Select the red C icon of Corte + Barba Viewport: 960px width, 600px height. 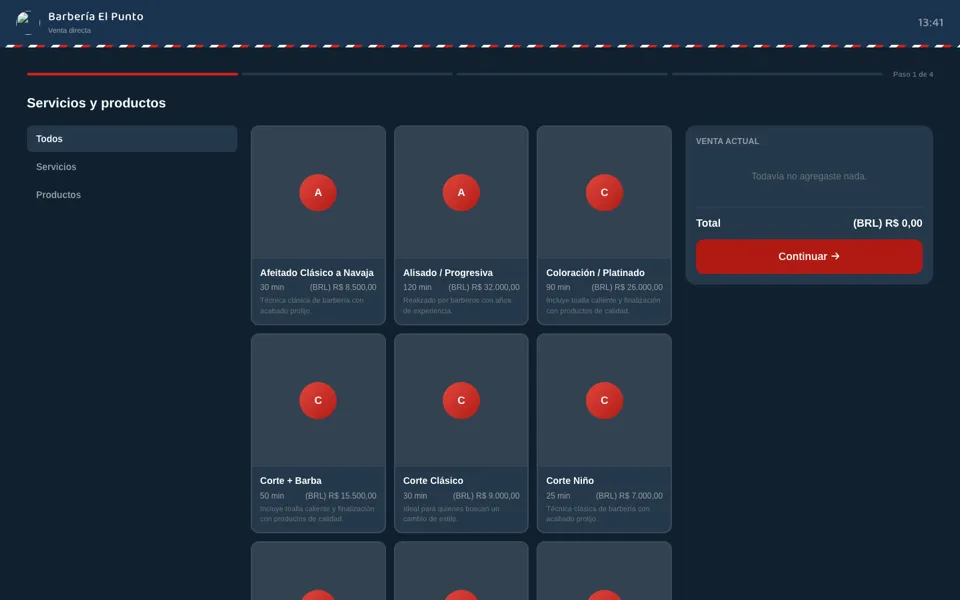[x=318, y=400]
